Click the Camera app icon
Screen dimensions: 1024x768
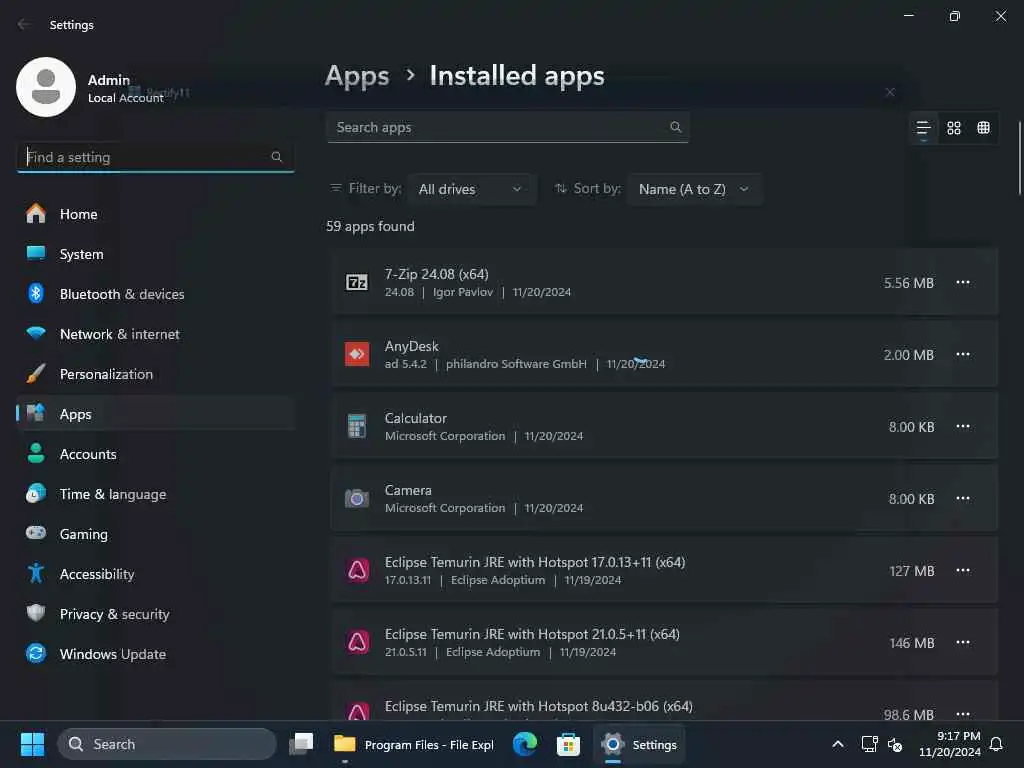pyautogui.click(x=357, y=499)
